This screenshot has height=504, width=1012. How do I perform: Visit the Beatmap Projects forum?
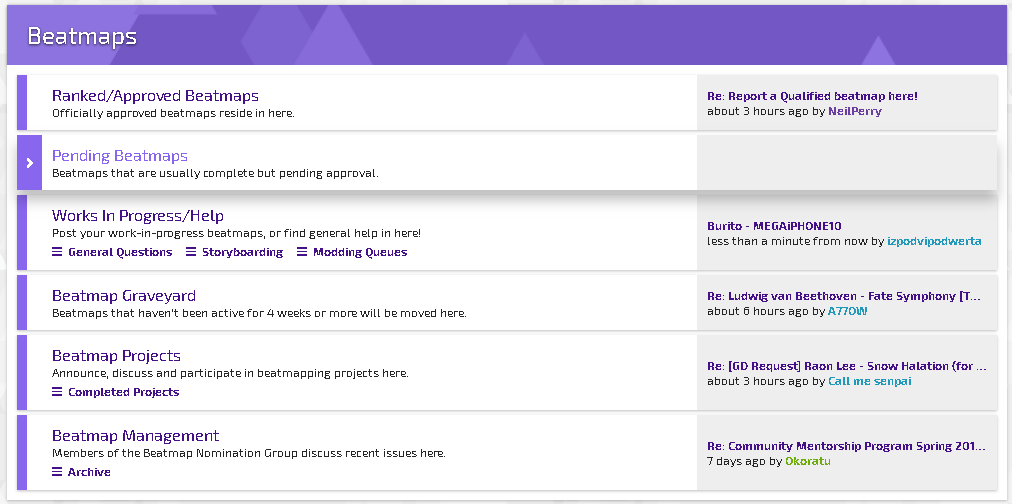click(116, 356)
